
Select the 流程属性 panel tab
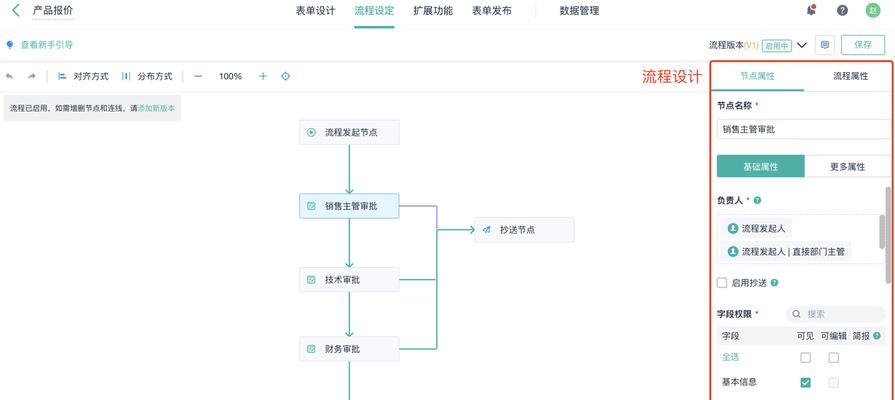pos(850,76)
